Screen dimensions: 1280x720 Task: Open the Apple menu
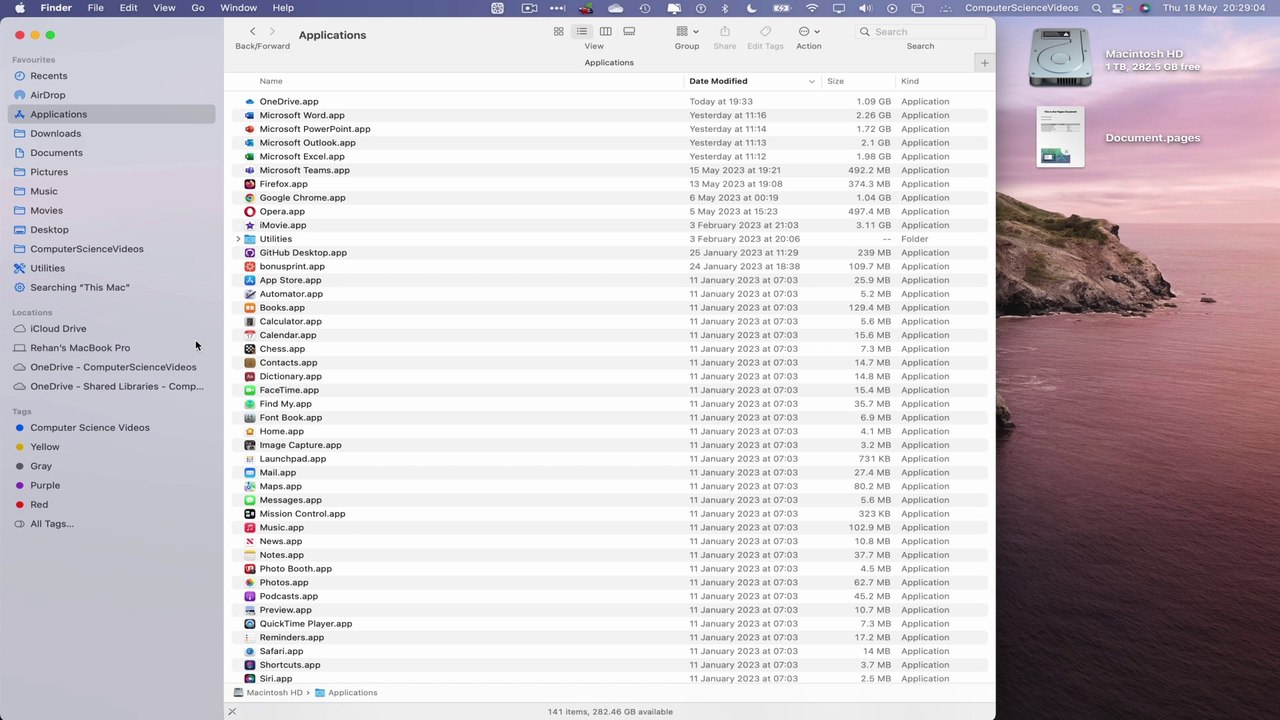[x=19, y=8]
